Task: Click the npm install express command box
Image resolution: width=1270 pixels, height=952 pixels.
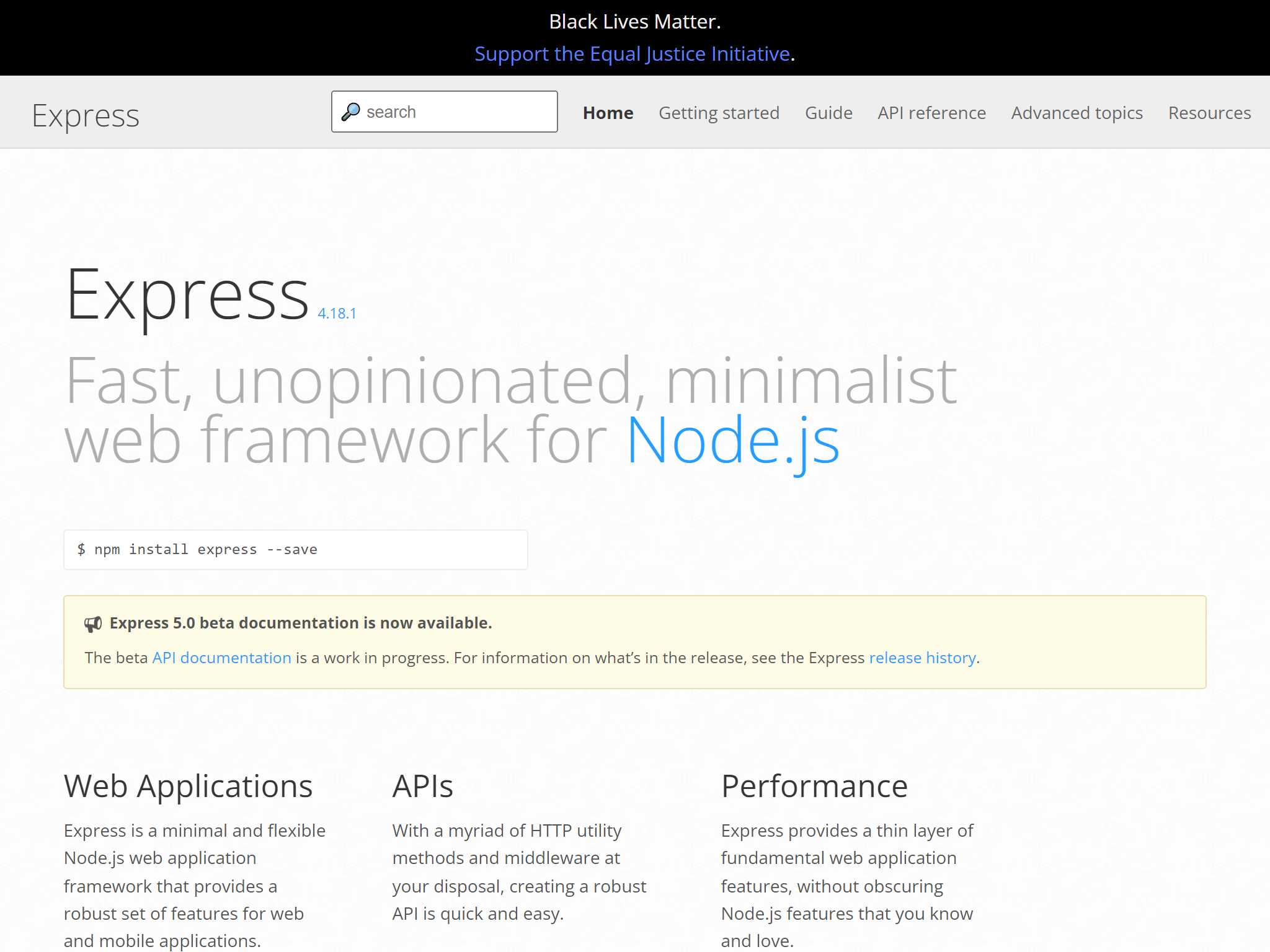Action: click(x=295, y=550)
